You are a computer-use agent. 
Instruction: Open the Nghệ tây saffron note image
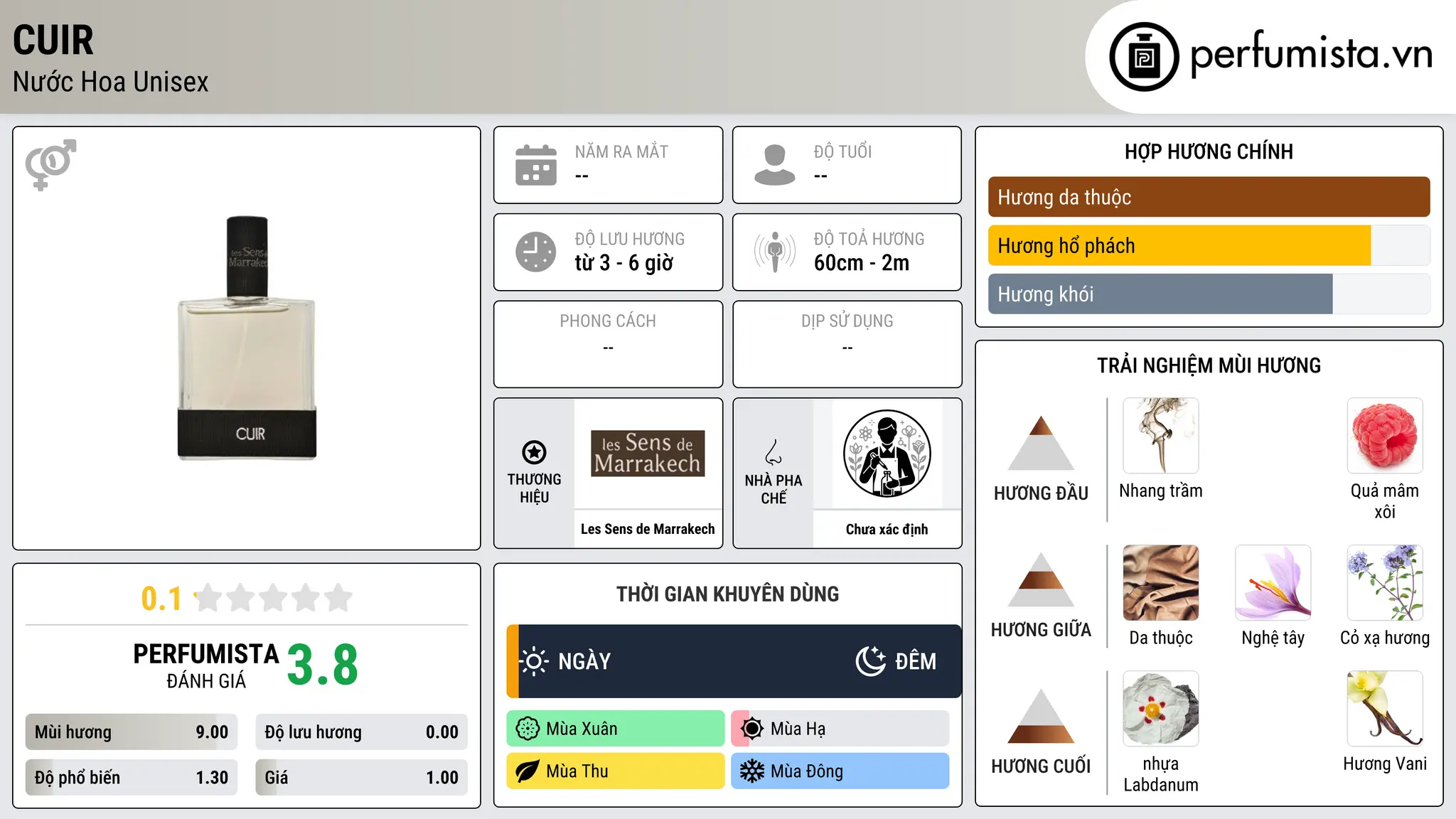click(x=1273, y=583)
